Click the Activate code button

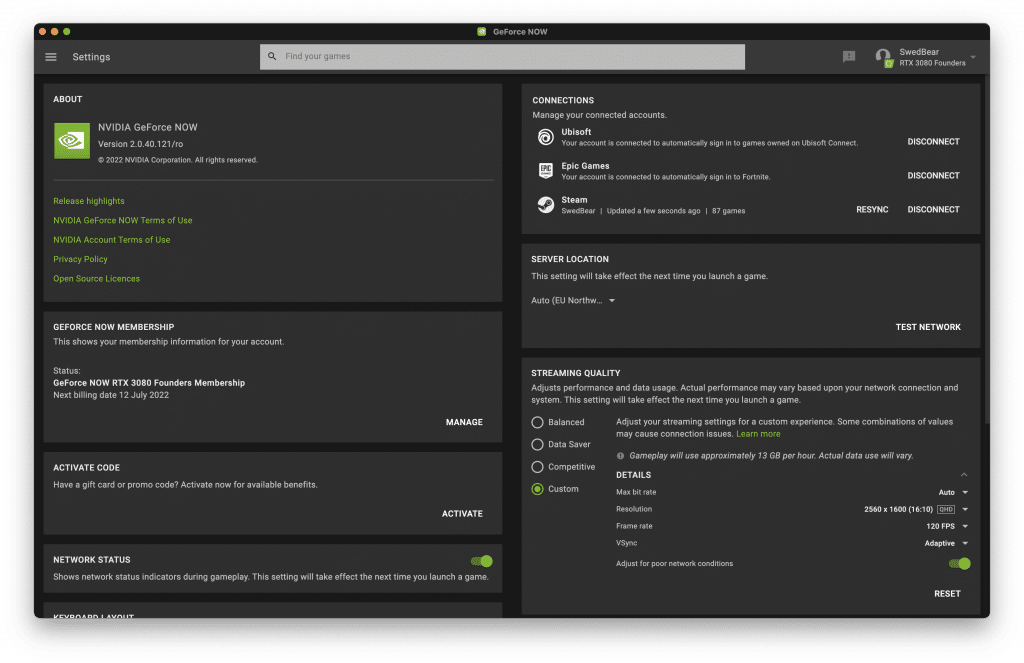click(x=462, y=514)
